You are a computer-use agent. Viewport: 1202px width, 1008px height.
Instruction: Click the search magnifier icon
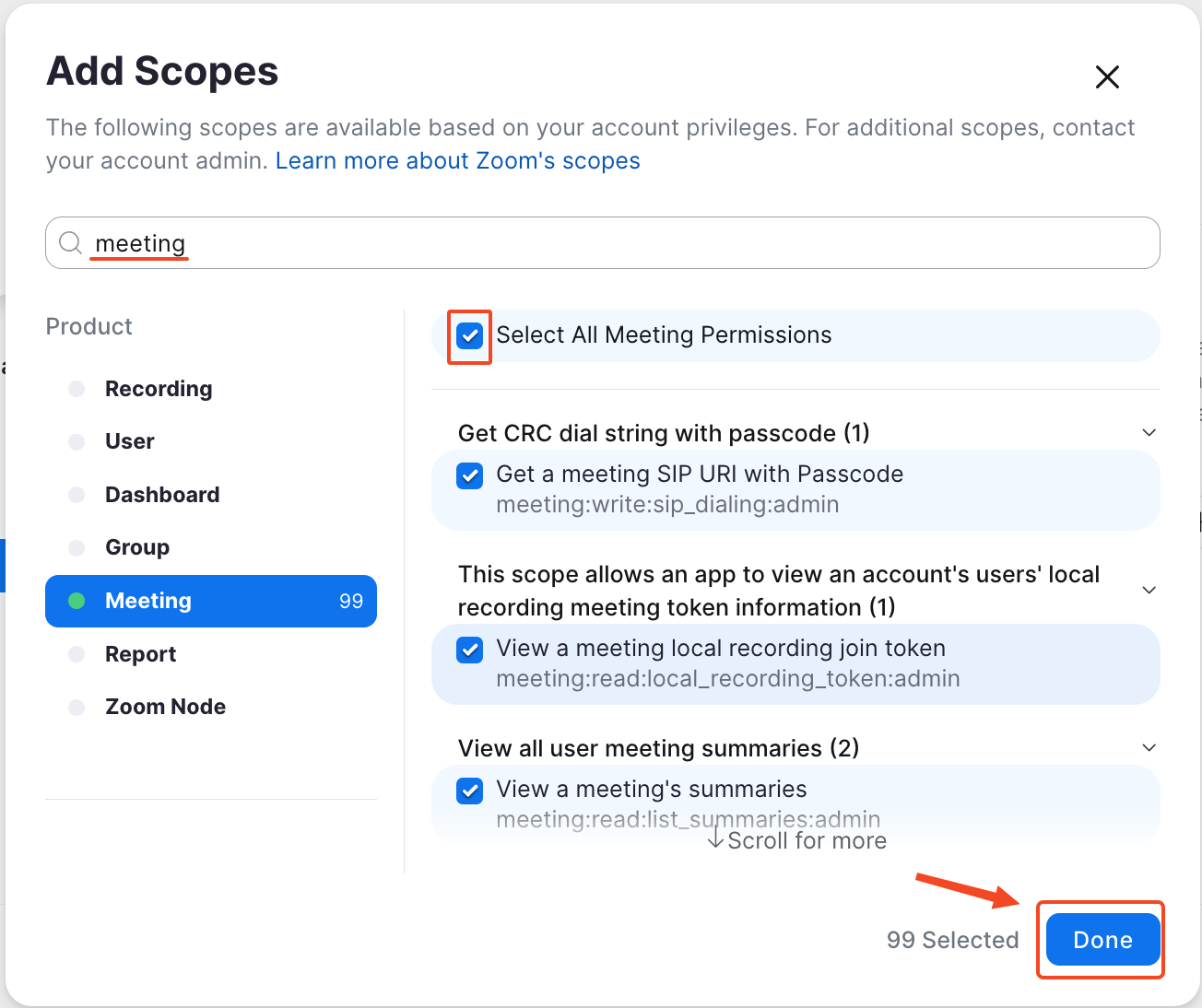coord(70,243)
